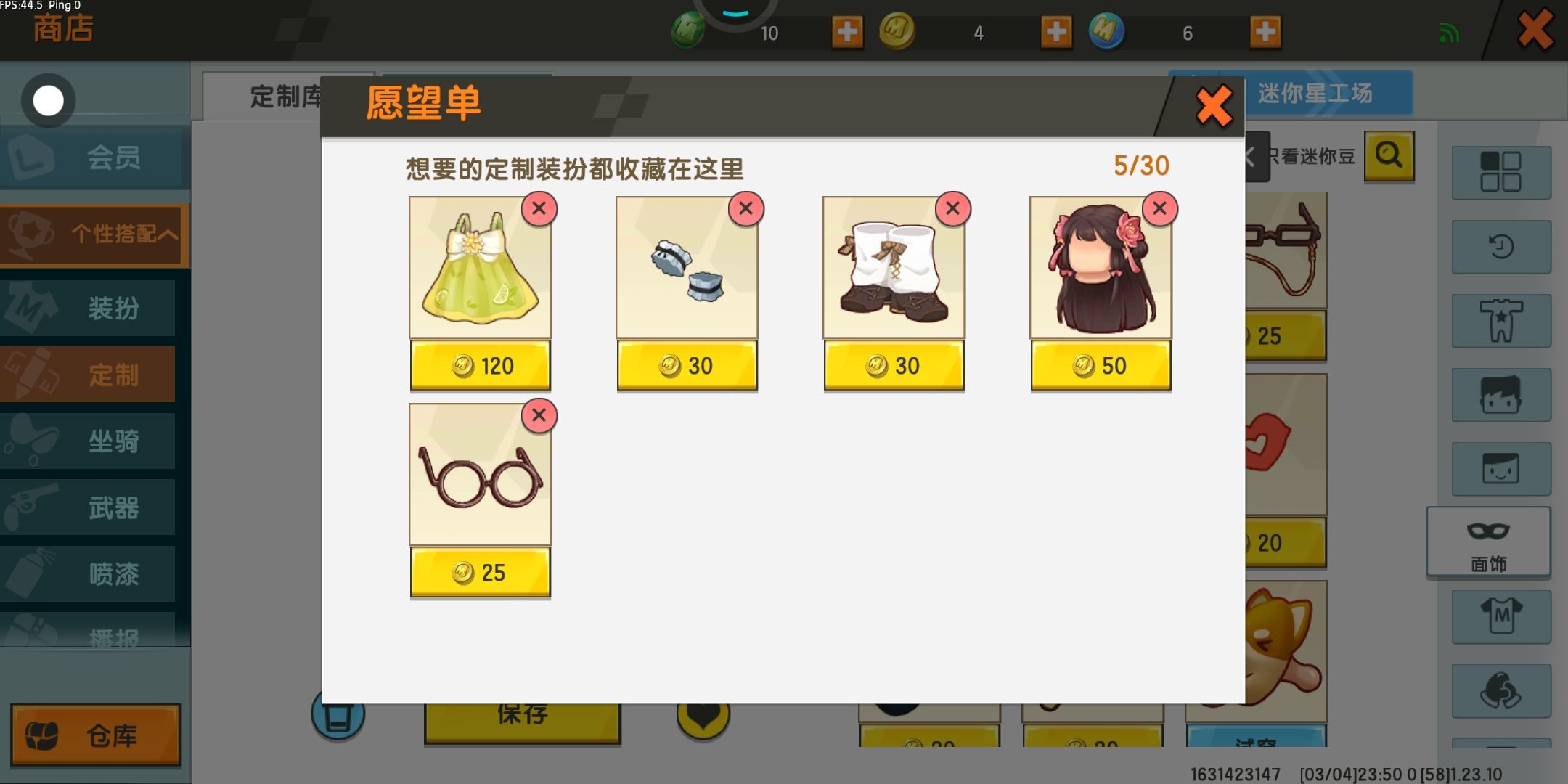Buy the green dress for 120 coins

(x=480, y=366)
